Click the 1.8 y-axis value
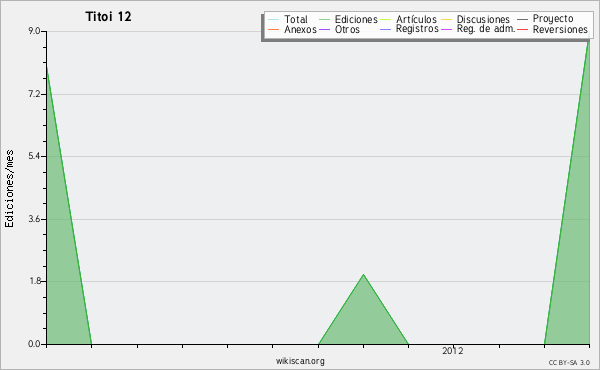600x370 pixels. [34, 281]
